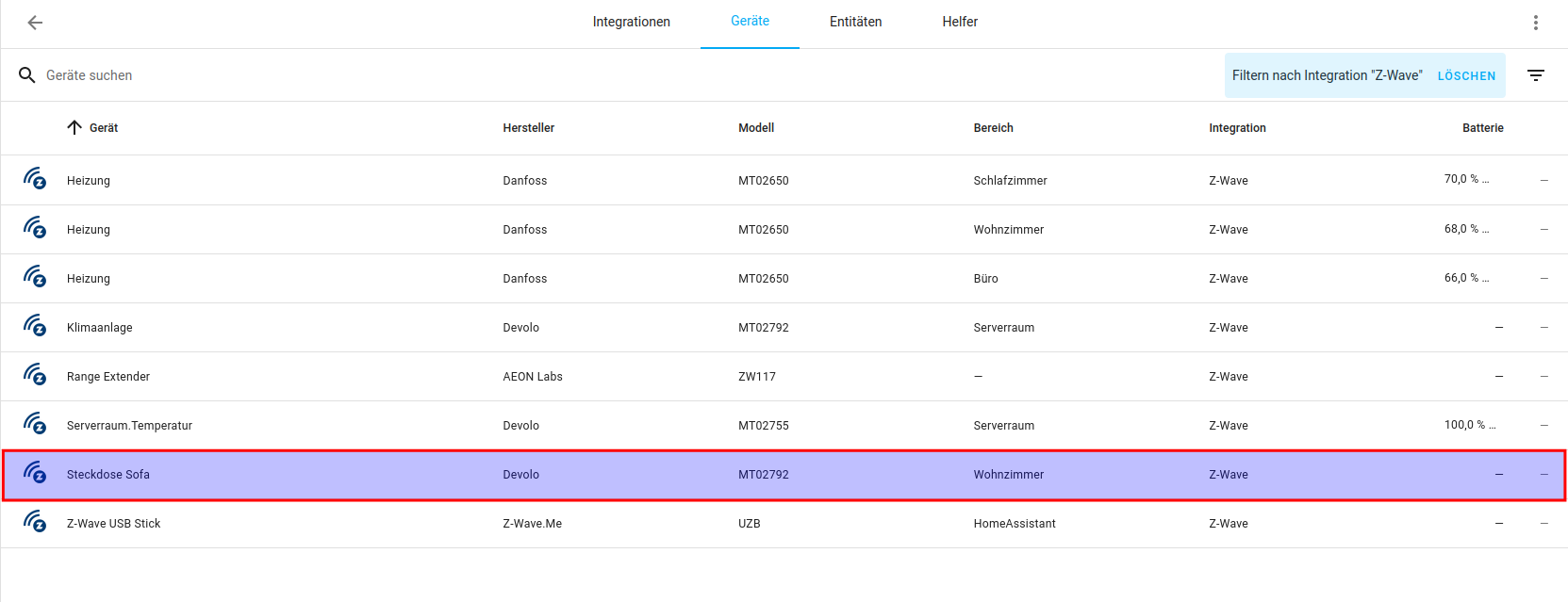Screen dimensions: 1568x602
Task: Open the Steckdose Sofa device
Action: click(108, 475)
